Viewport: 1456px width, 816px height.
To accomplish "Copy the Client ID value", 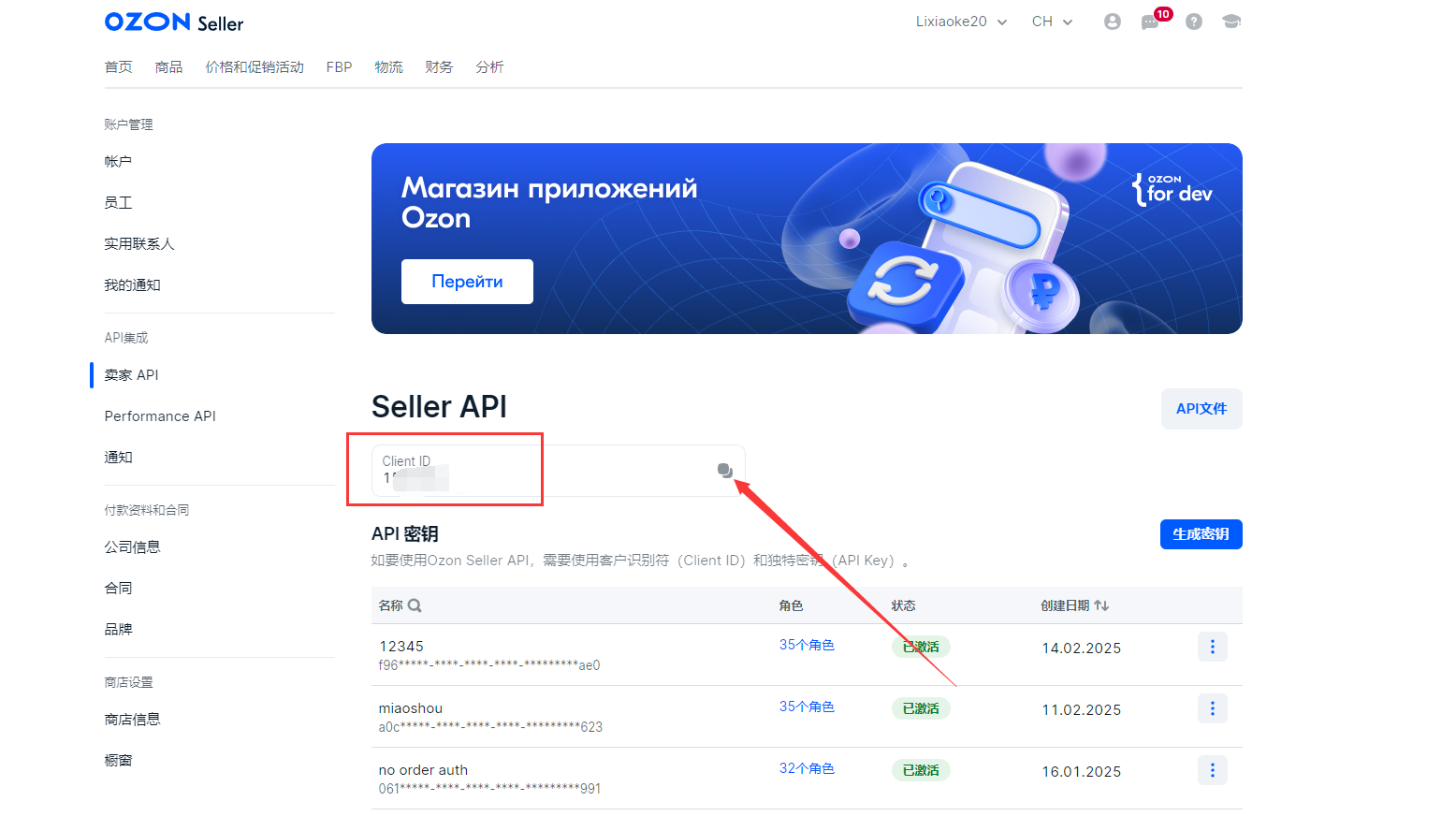I will 724,471.
